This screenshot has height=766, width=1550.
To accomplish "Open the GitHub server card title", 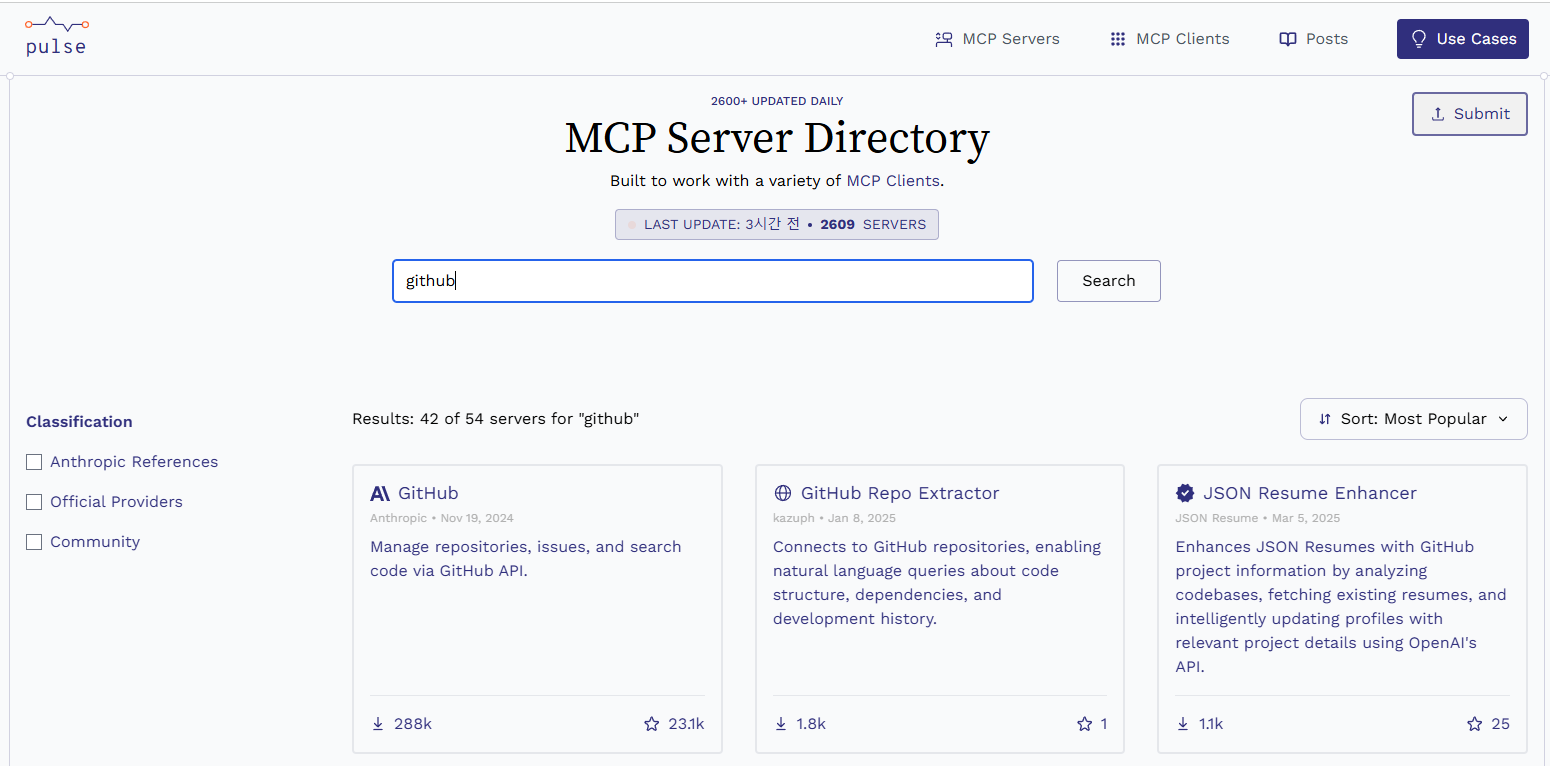I will [428, 493].
